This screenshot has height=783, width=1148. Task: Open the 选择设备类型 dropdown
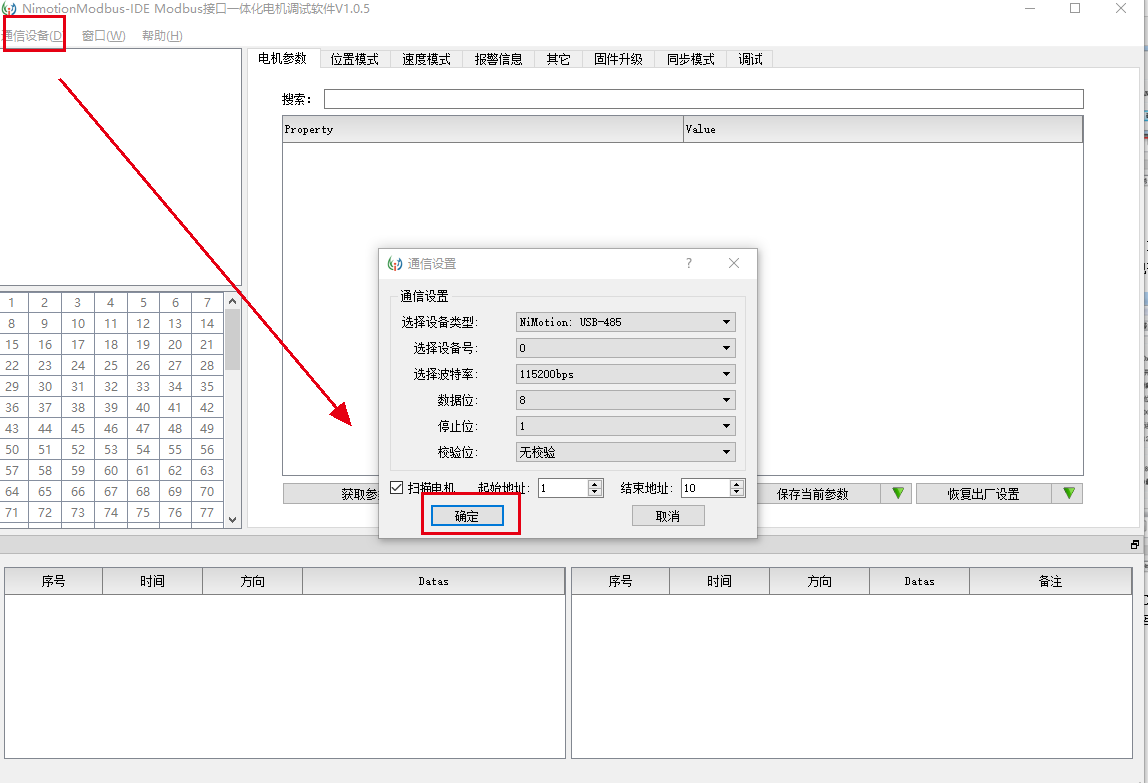point(626,322)
